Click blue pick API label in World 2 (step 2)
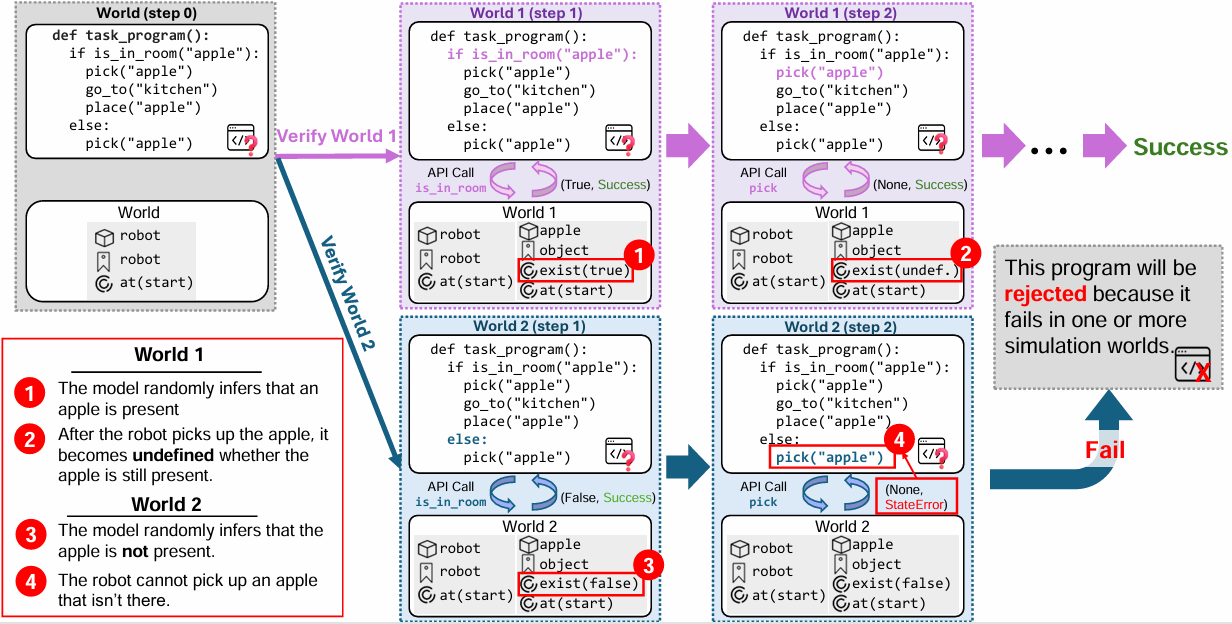The width and height of the screenshot is (1232, 624). coord(763,502)
